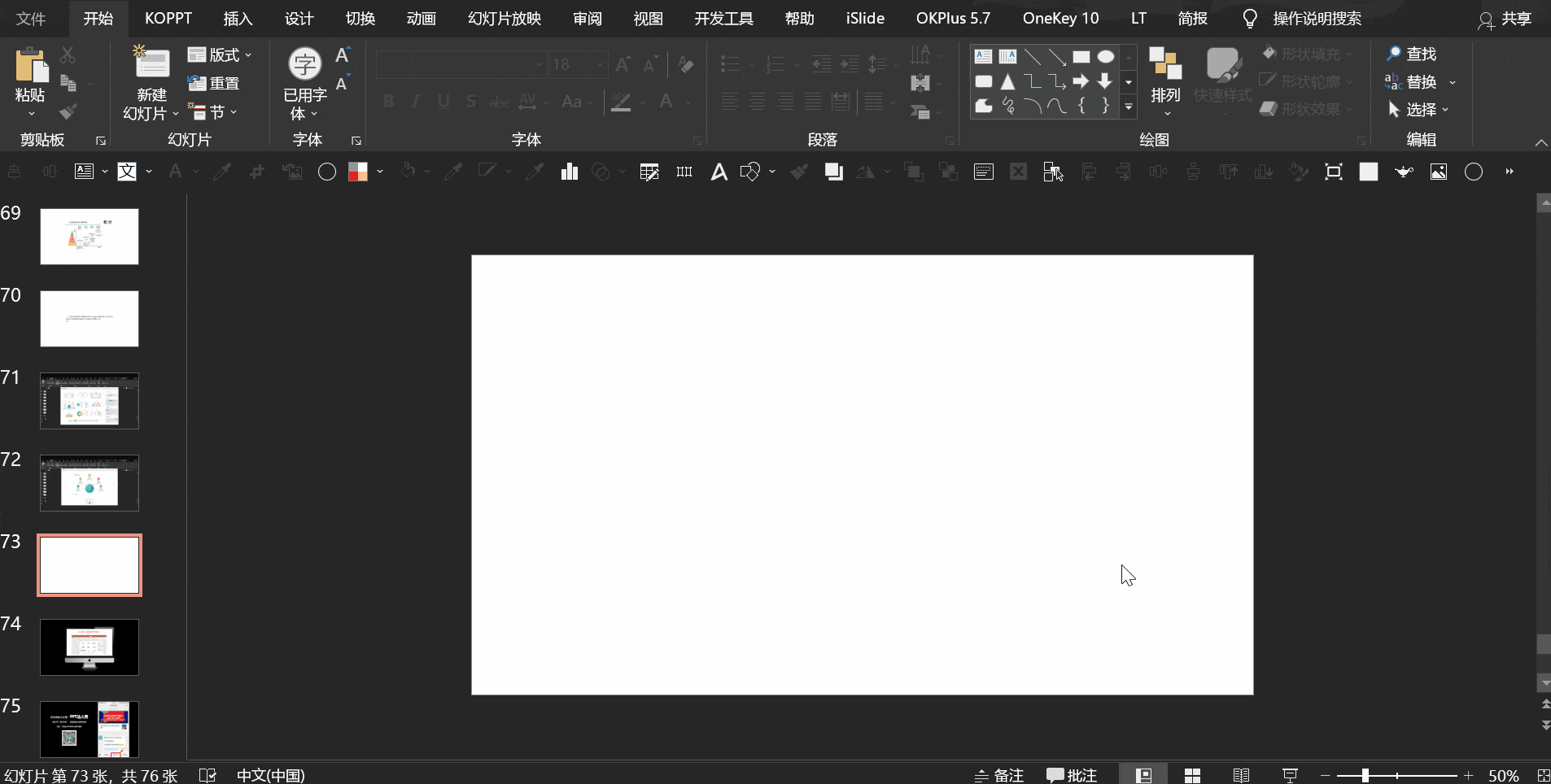Pick the left brace shape
Viewport: 1551px width, 784px height.
tap(1081, 106)
